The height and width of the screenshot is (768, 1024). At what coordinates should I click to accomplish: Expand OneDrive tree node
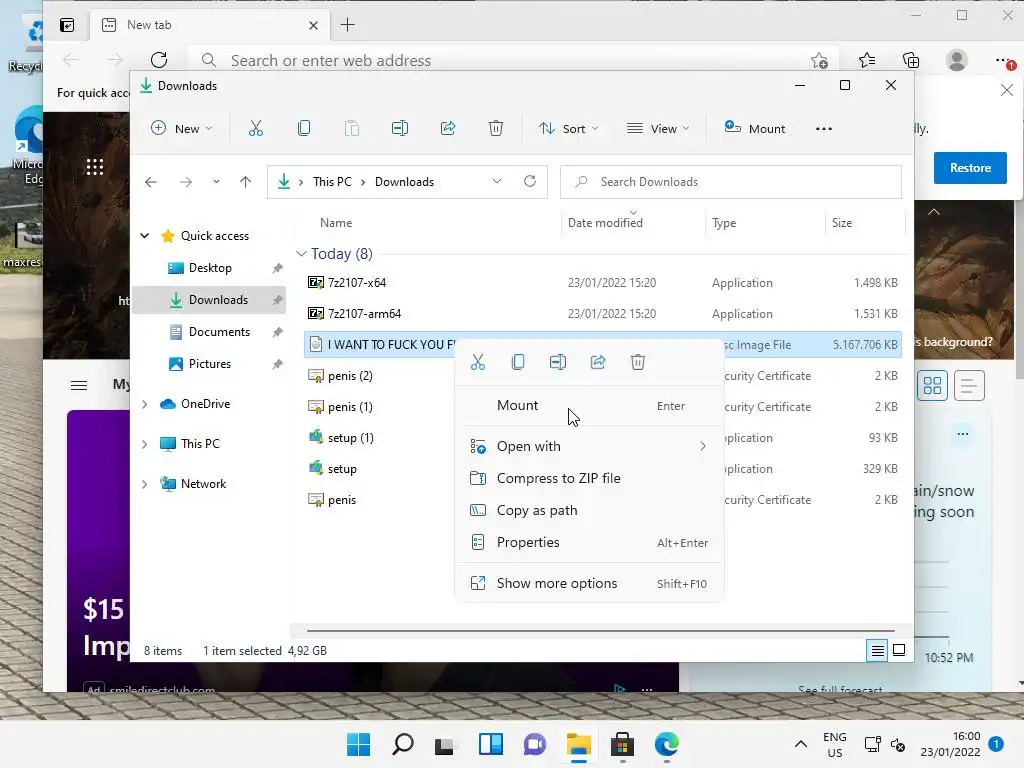pyautogui.click(x=145, y=404)
